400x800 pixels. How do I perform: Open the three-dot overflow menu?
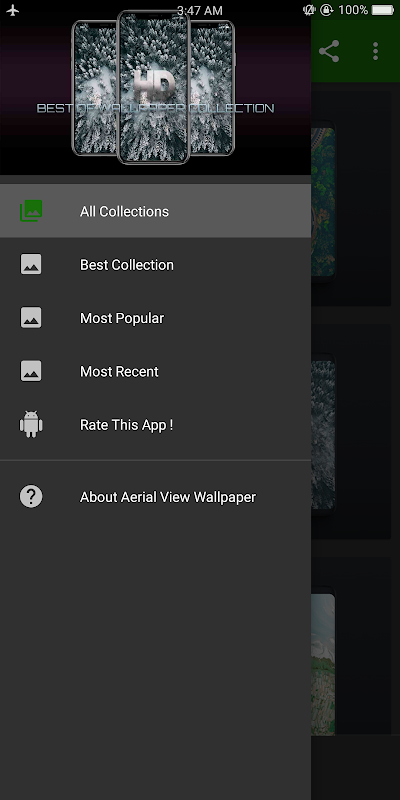[376, 51]
